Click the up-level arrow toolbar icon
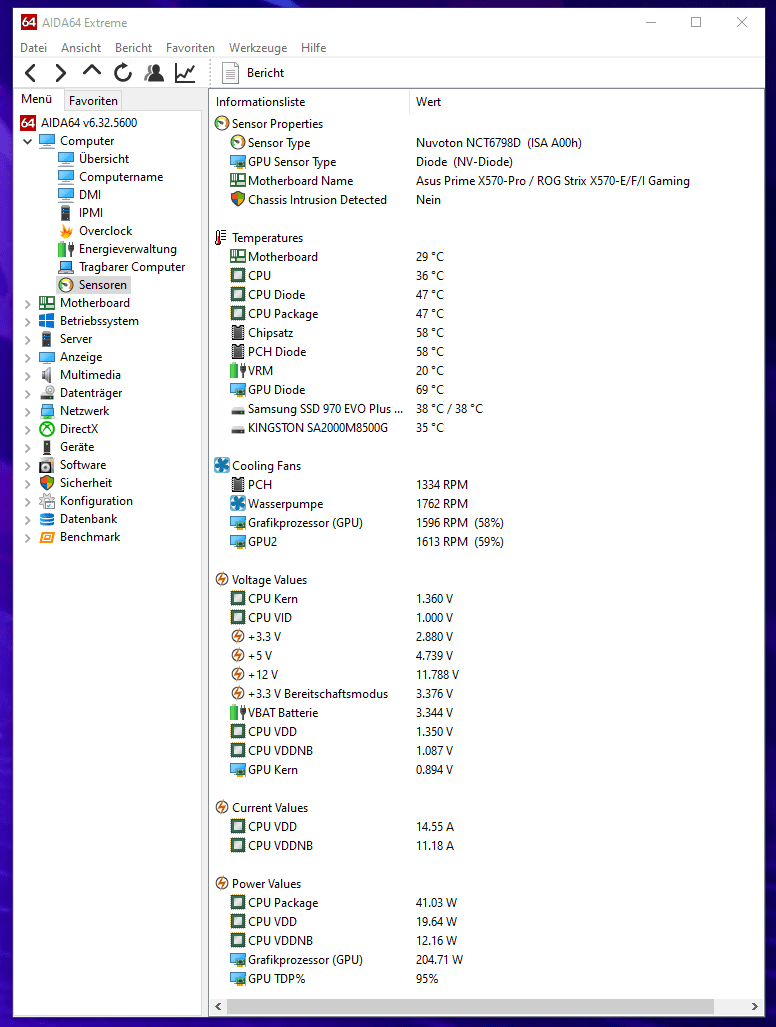The image size is (776, 1027). tap(92, 71)
